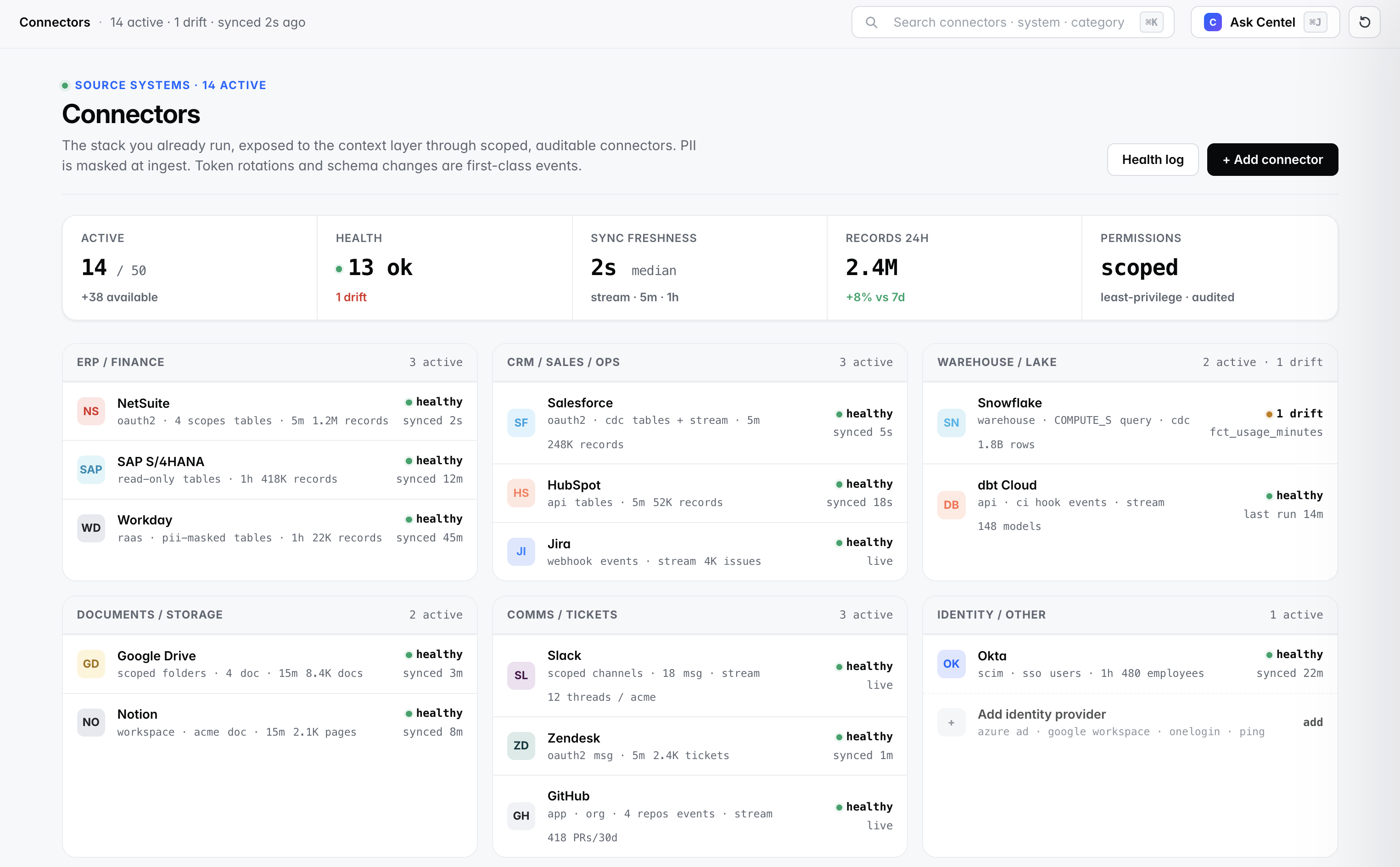
Task: Click the Add identity provider title
Action: point(1041,714)
